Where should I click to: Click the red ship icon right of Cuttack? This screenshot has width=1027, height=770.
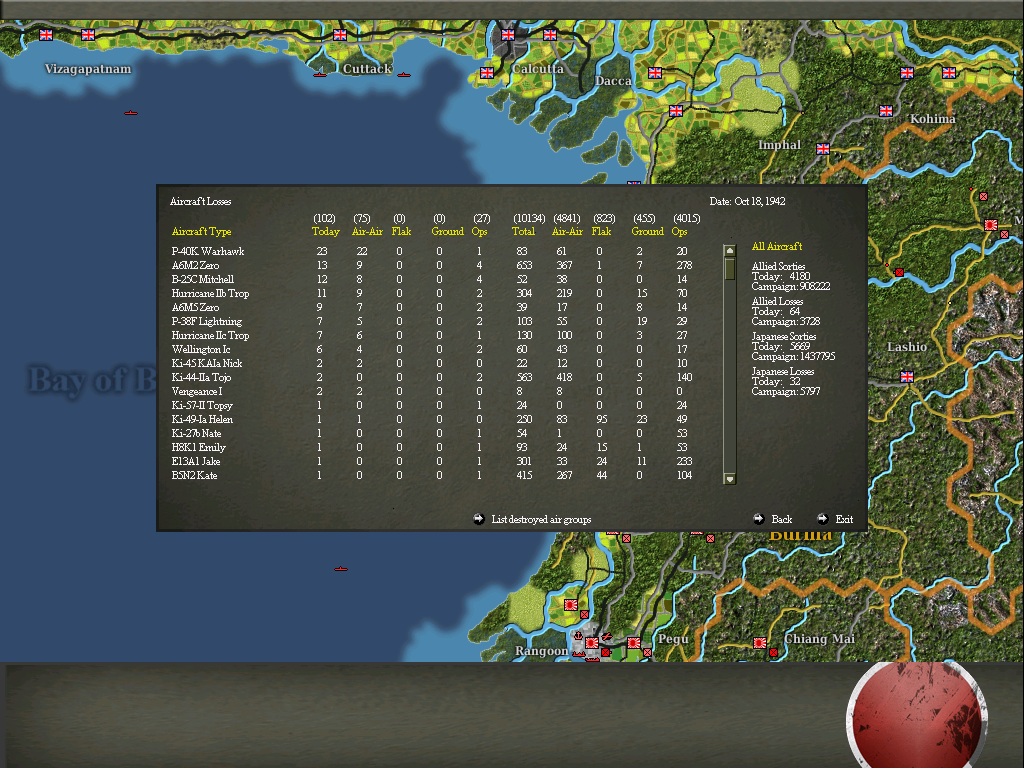pyautogui.click(x=404, y=75)
